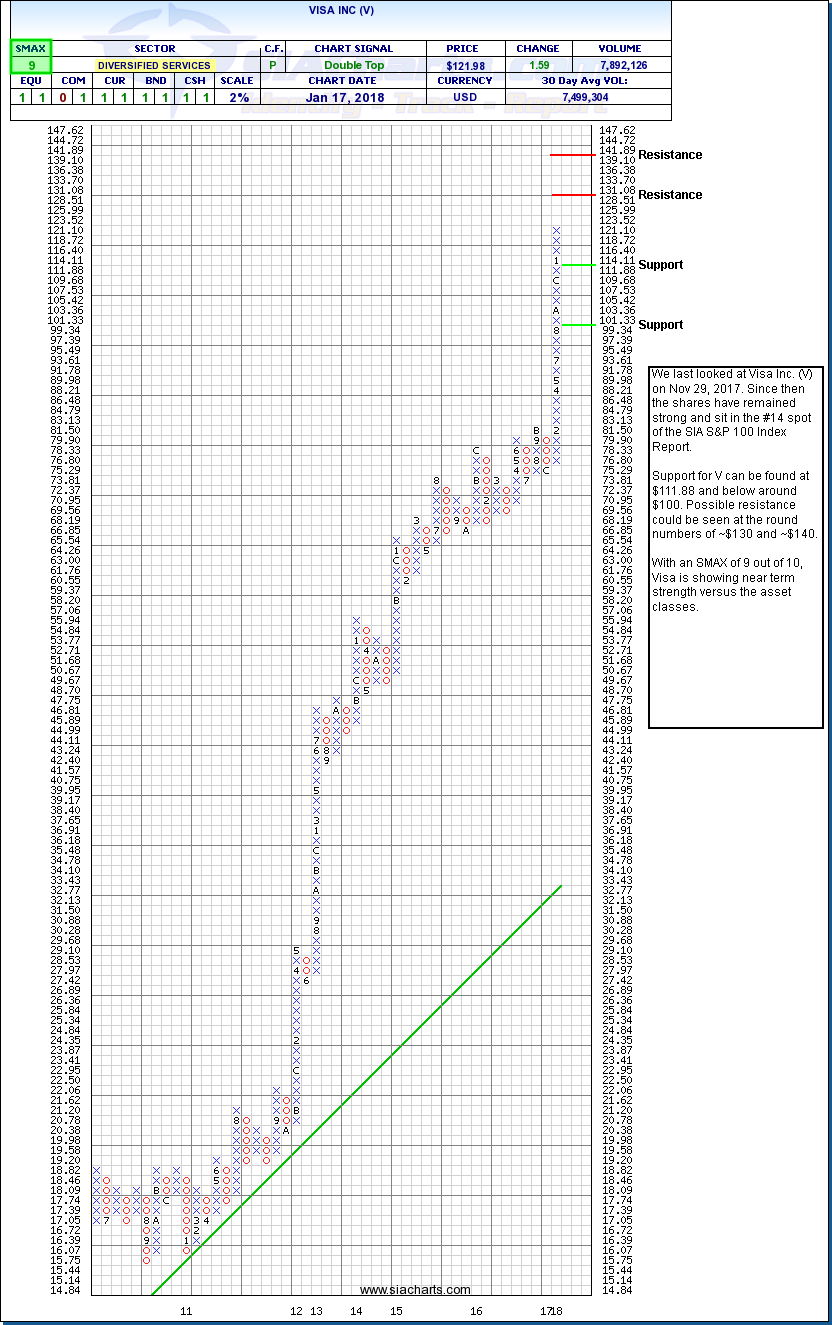832x1325 pixels.
Task: Click the $121.98 price value
Action: coord(465,65)
